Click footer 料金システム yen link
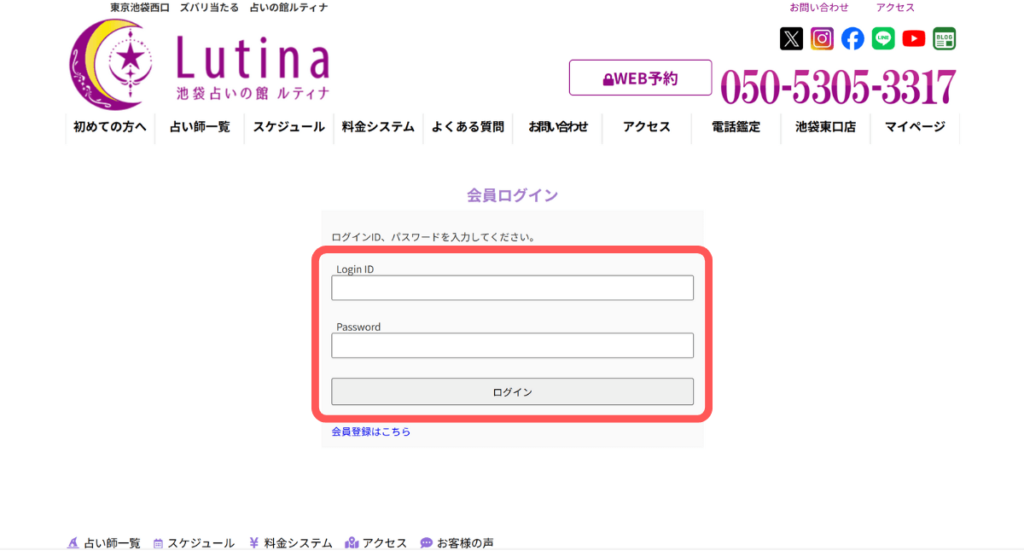 (x=291, y=543)
